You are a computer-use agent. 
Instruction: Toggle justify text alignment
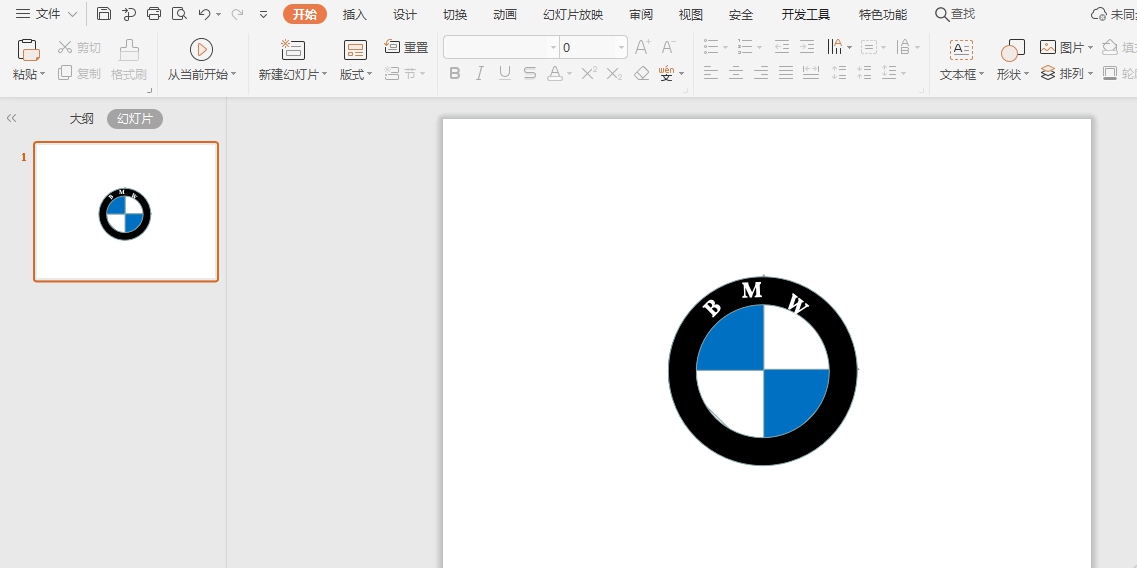click(785, 73)
